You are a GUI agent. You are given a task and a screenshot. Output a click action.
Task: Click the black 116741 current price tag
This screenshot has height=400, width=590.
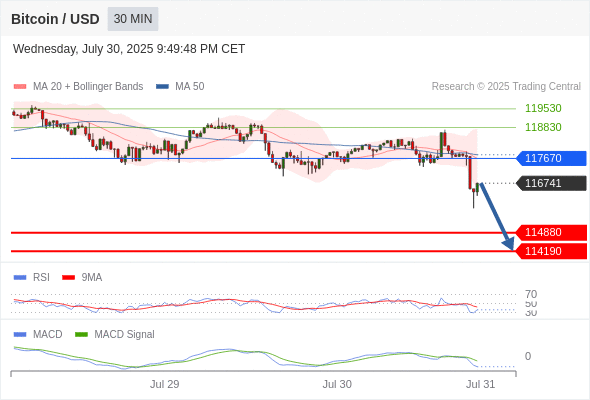[x=551, y=183]
